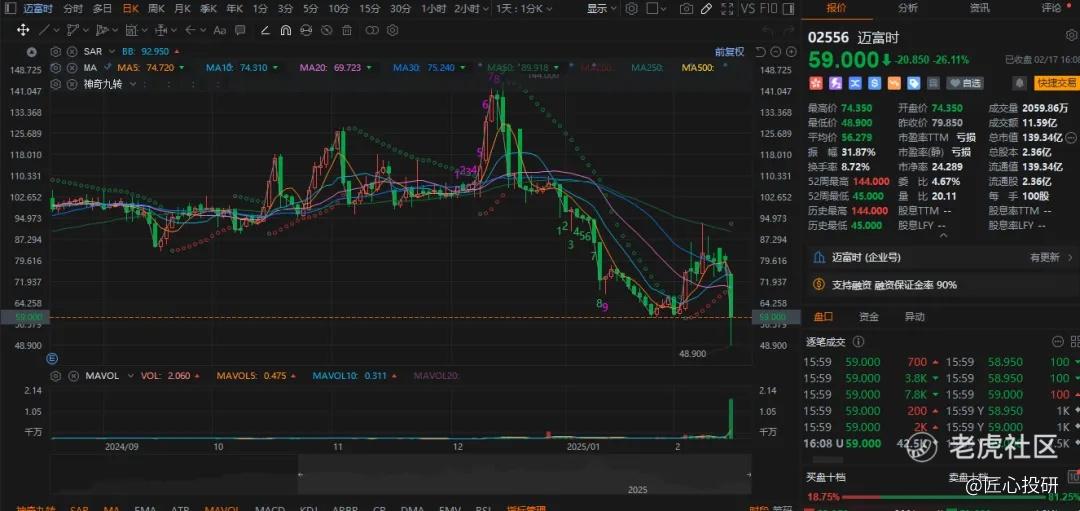Open the 分析 tab
Image resolution: width=1080 pixels, height=511 pixels.
(908, 8)
